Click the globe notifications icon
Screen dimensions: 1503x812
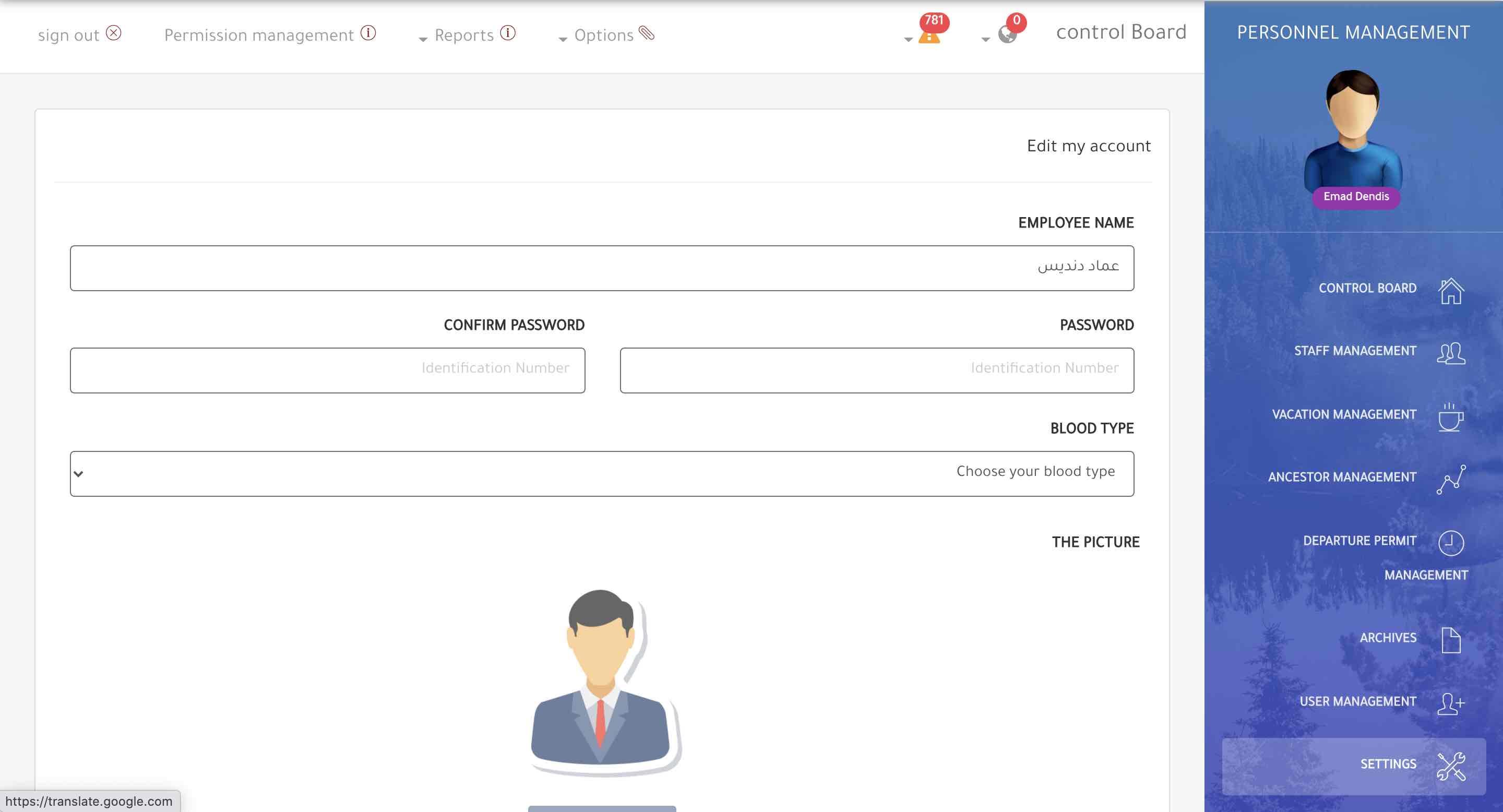point(1007,34)
